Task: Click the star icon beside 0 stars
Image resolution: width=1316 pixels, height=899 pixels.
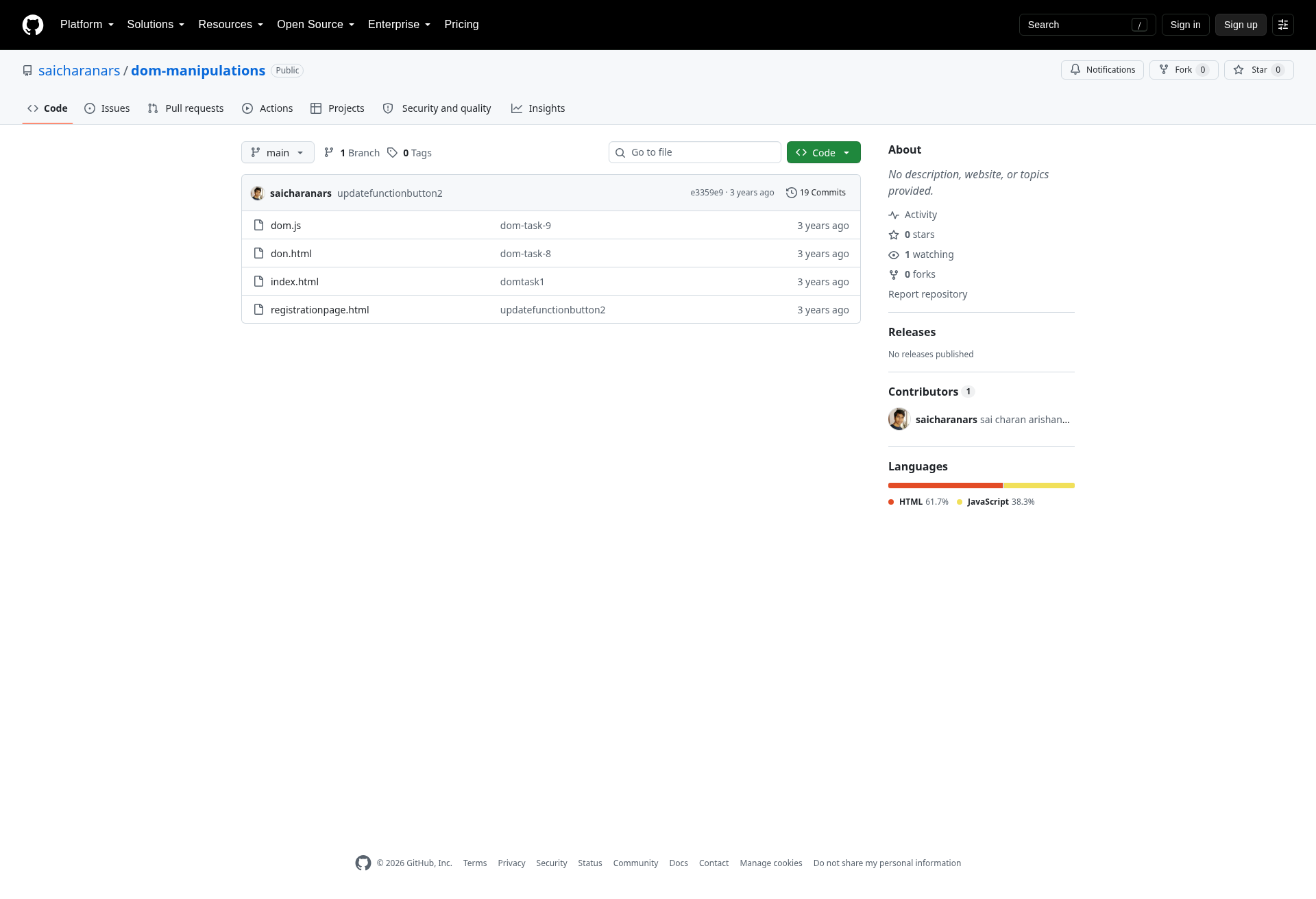Action: coord(894,235)
